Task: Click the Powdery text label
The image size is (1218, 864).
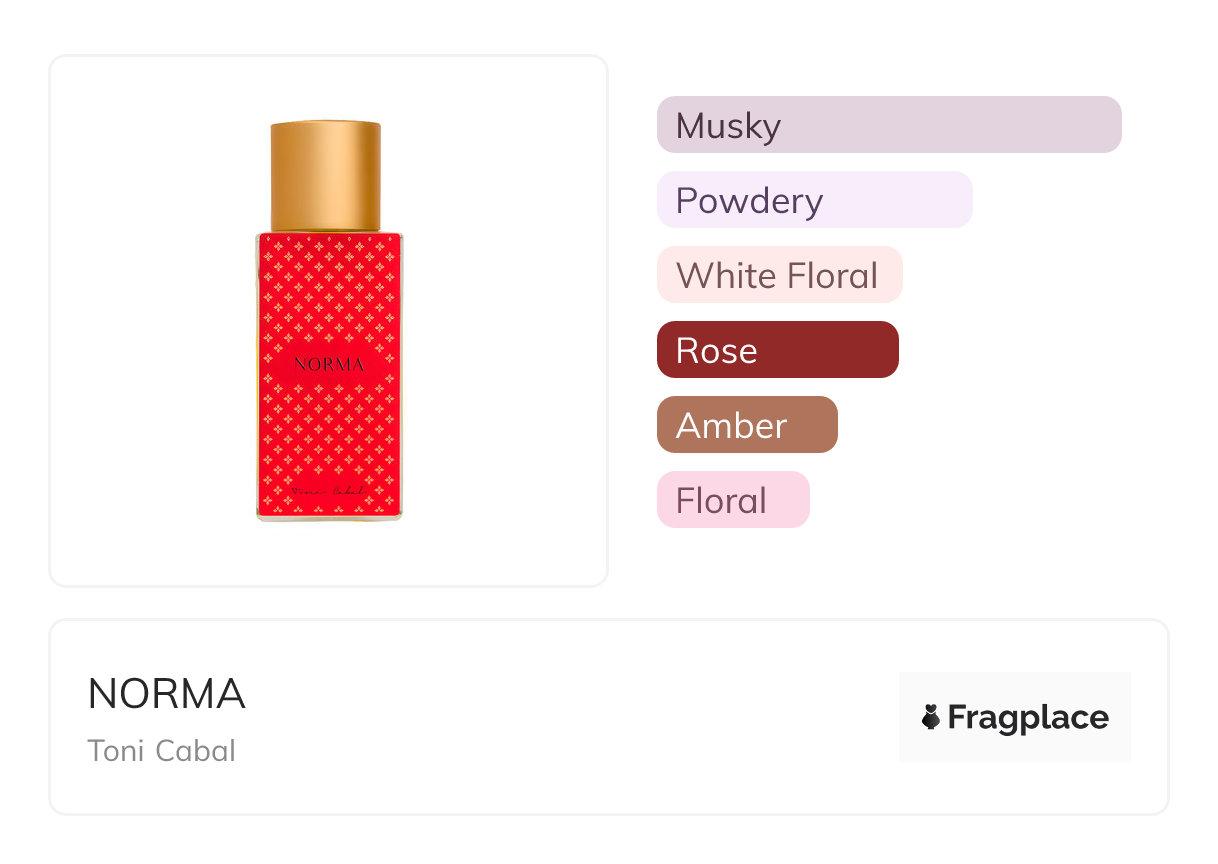Action: [749, 201]
